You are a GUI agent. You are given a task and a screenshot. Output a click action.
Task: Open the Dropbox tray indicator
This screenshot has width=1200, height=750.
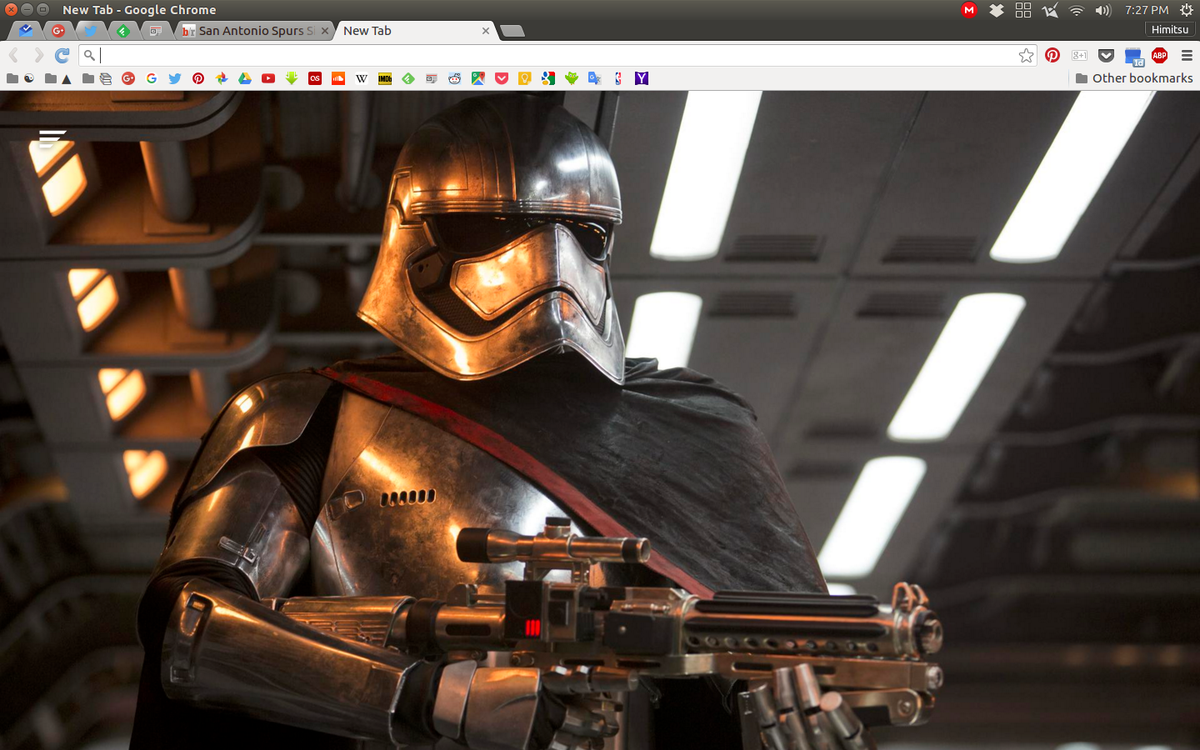(x=996, y=10)
